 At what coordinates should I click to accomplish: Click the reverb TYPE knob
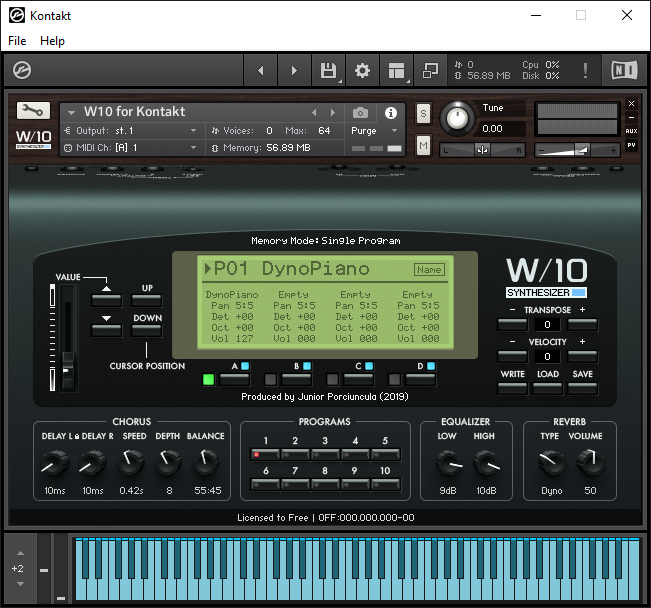click(x=552, y=461)
